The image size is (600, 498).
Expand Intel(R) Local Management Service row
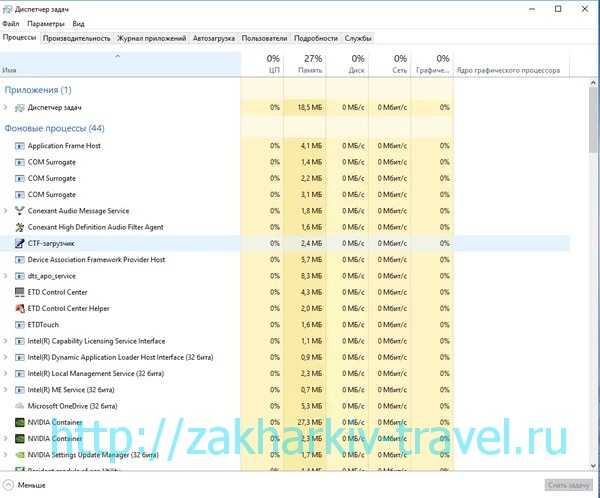pos(5,374)
